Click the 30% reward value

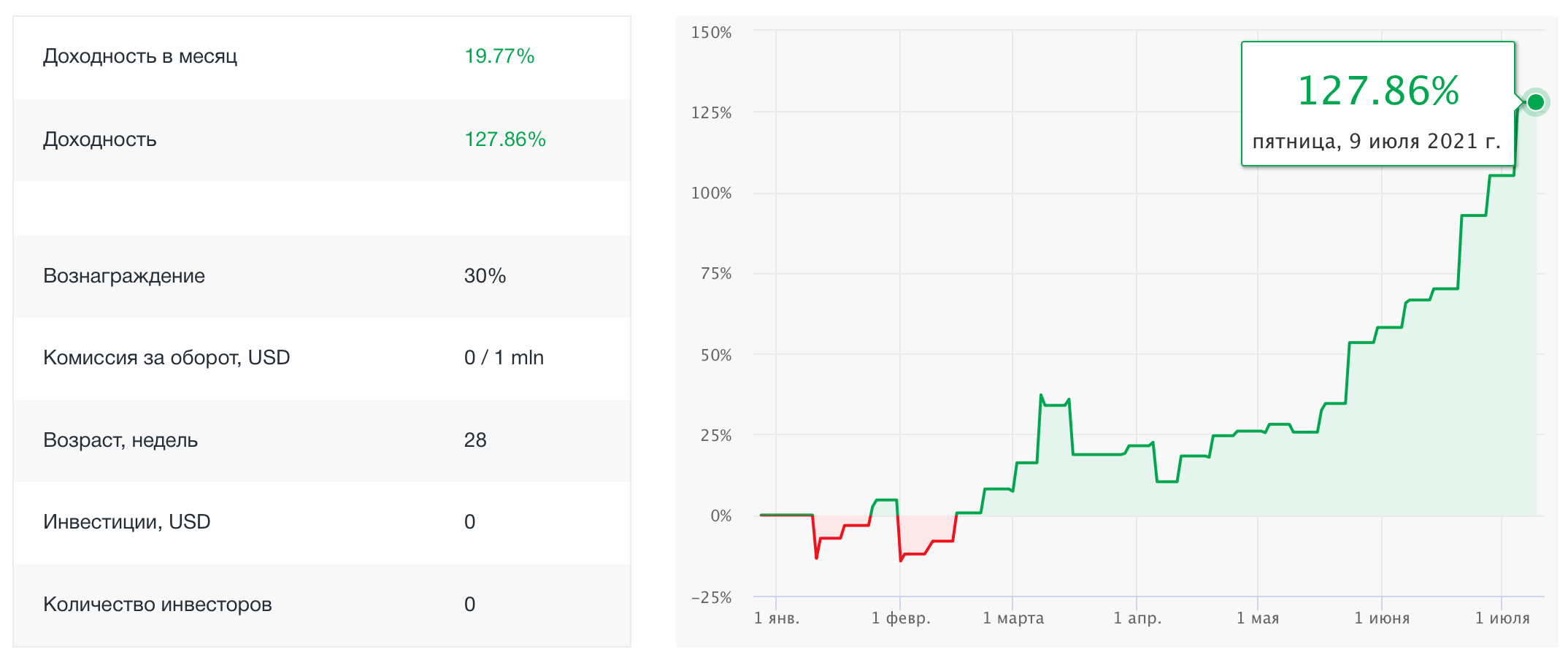click(485, 276)
